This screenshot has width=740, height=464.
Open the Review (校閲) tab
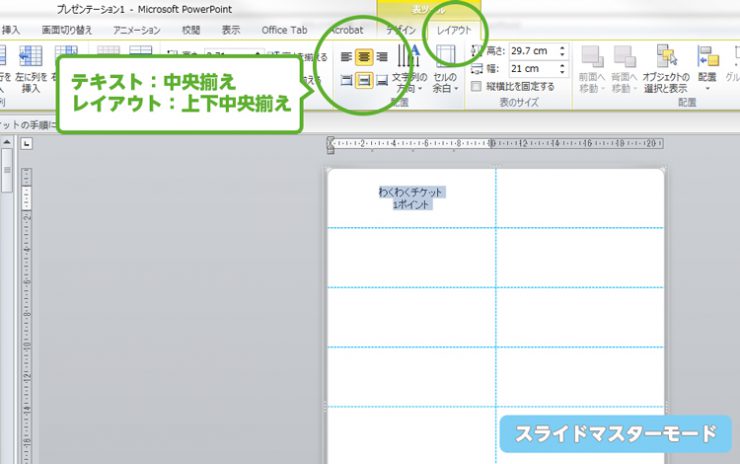pos(191,30)
